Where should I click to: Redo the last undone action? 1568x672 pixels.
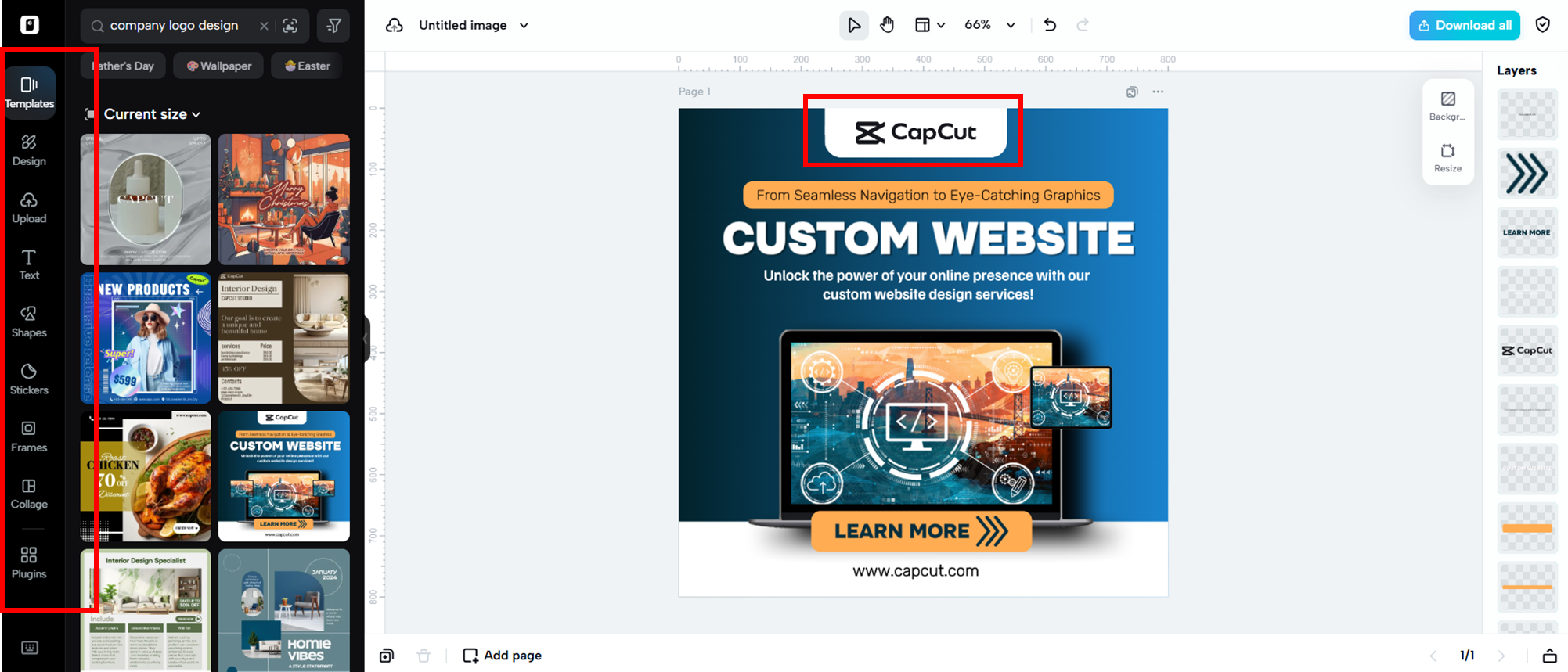[x=1083, y=25]
